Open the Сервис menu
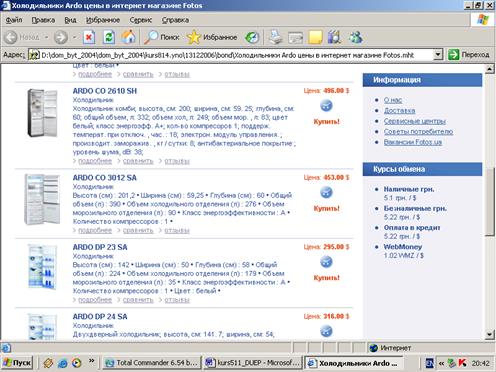Viewport: 496px width, 372px height. tap(141, 20)
